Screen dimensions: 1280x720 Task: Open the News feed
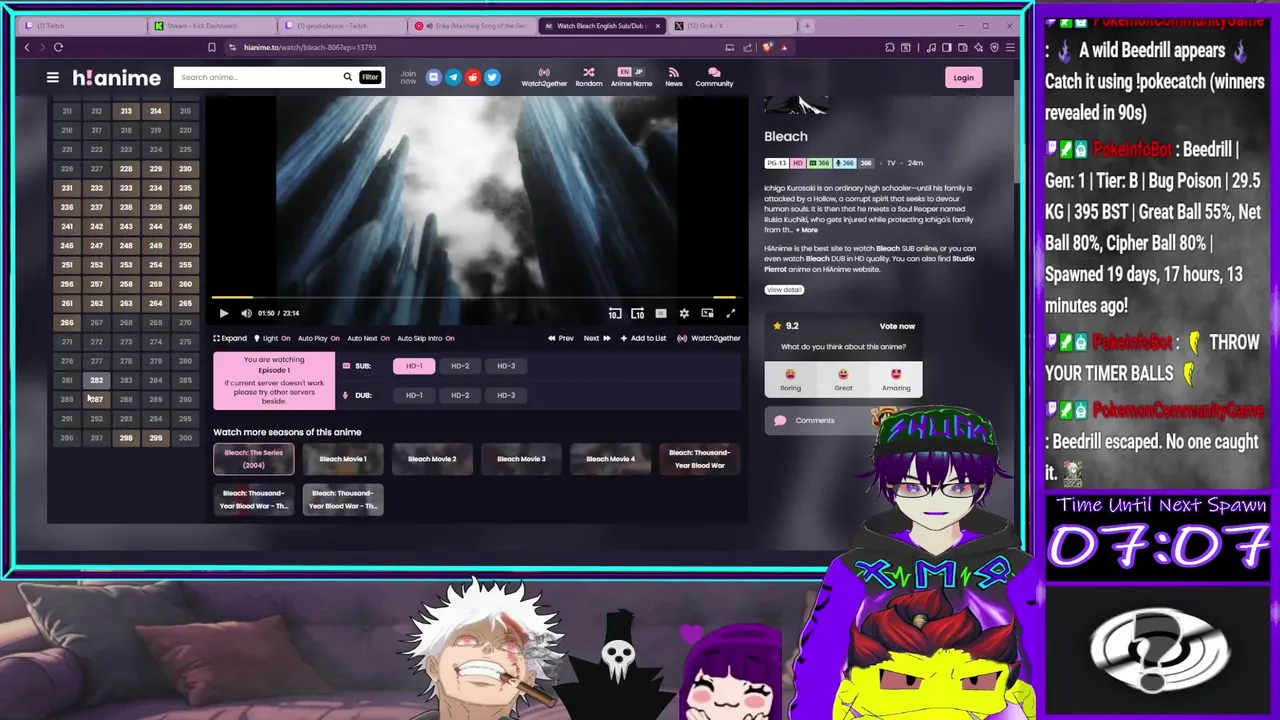click(x=673, y=77)
